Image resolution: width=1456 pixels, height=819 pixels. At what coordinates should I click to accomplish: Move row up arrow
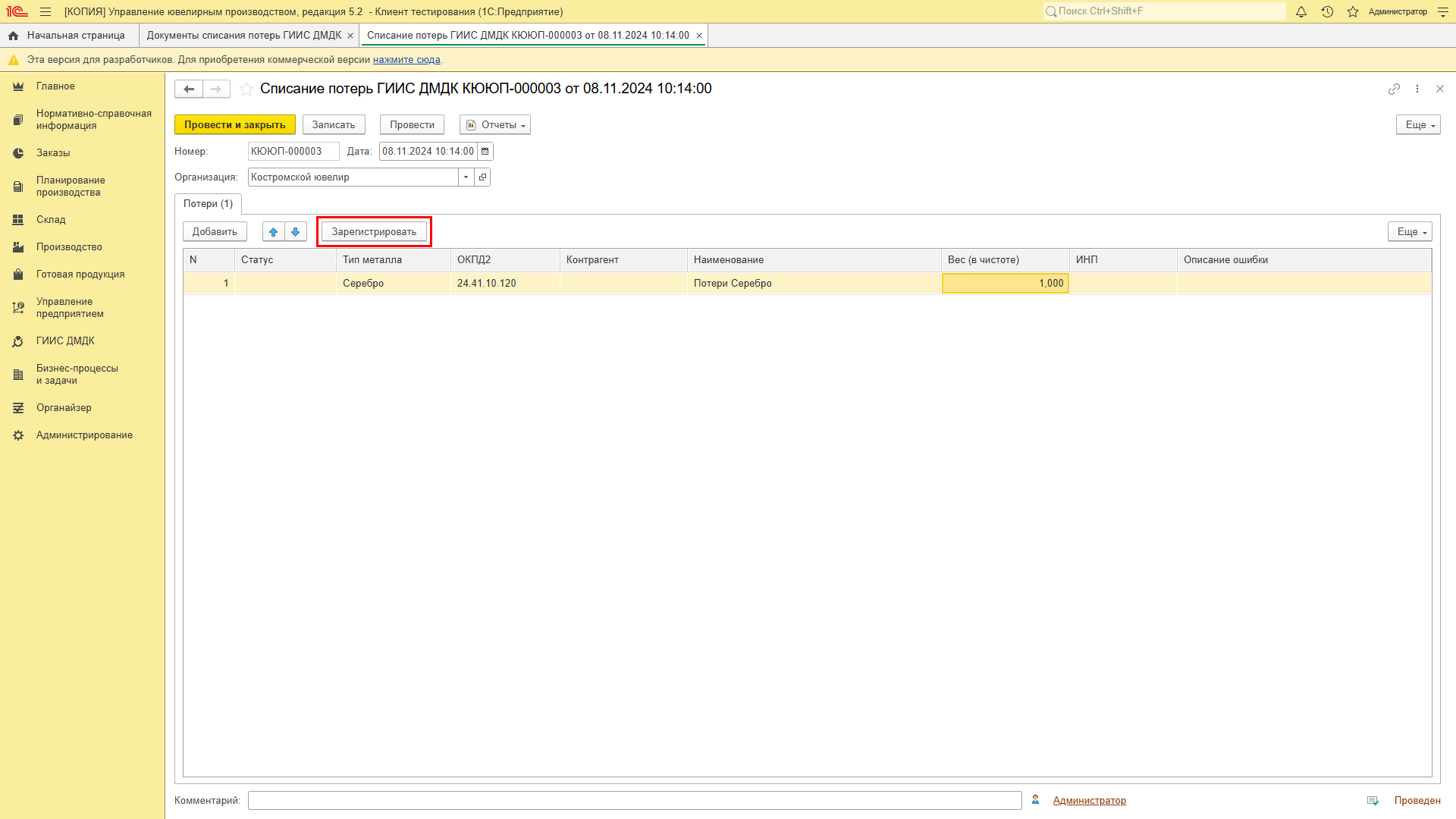tap(274, 232)
